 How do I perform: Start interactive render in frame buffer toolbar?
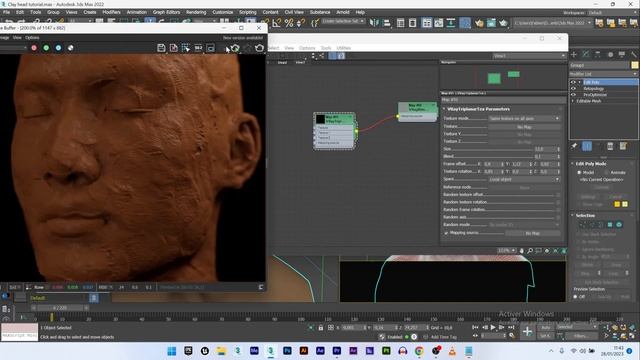tap(235, 48)
